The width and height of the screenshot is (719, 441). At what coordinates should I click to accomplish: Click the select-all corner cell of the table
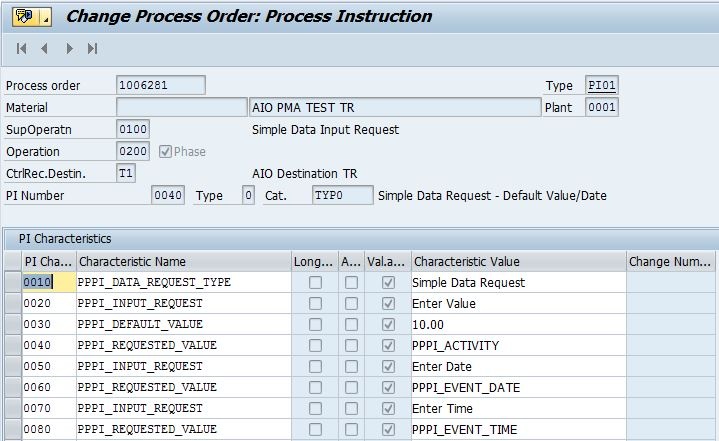13,261
